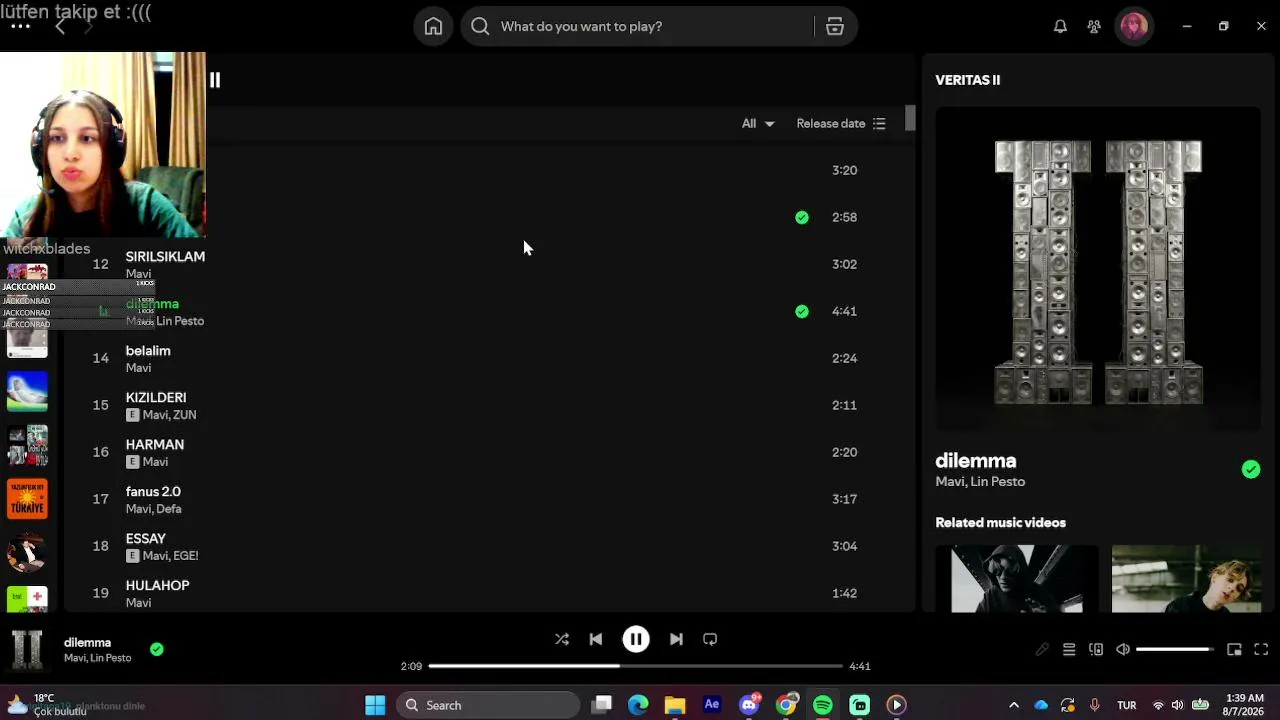Click the now-playing album art thumbnail
1280x720 pixels.
pyautogui.click(x=27, y=650)
